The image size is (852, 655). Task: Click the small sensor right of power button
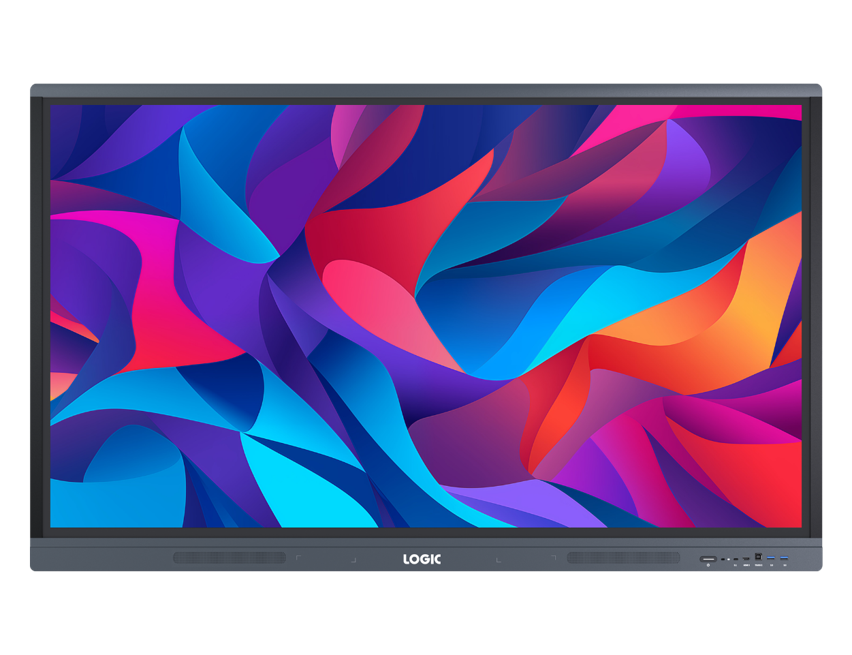point(723,559)
